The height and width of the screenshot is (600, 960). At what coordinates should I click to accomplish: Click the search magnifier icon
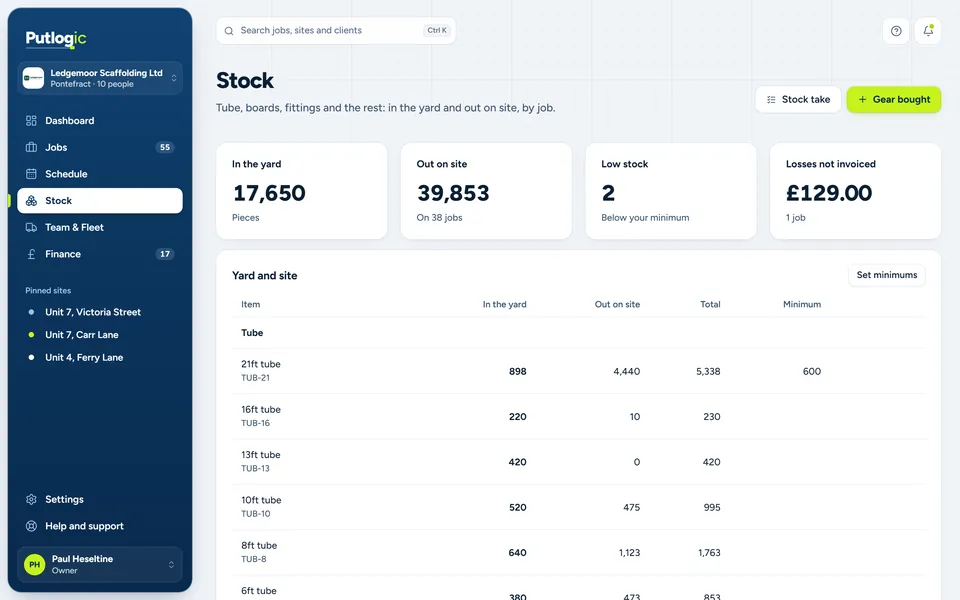click(x=229, y=31)
